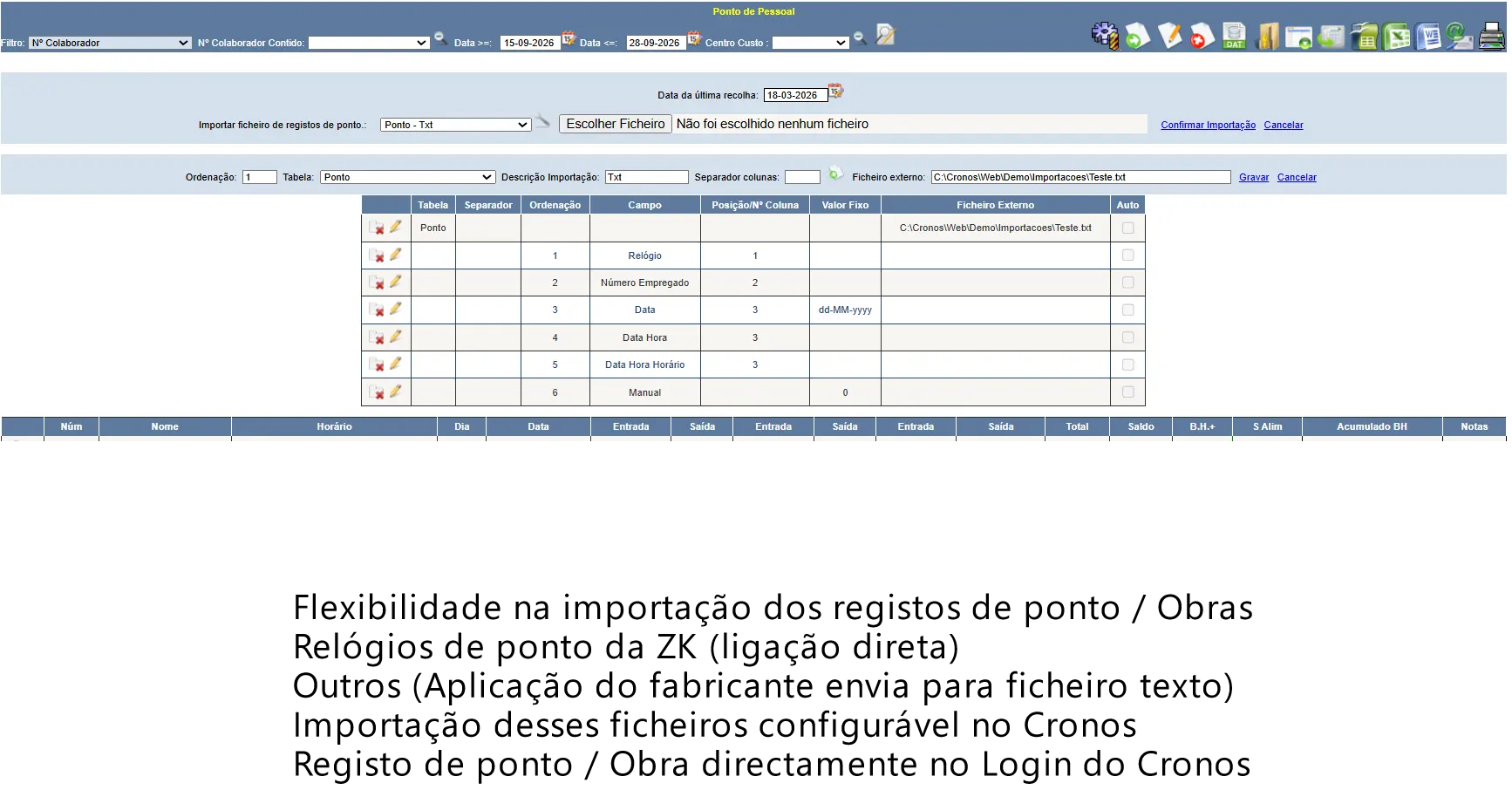The width and height of the screenshot is (1512, 790).
Task: Toggle Auto checkbox for the dd-MM-yyyy Data row
Action: [x=1127, y=310]
